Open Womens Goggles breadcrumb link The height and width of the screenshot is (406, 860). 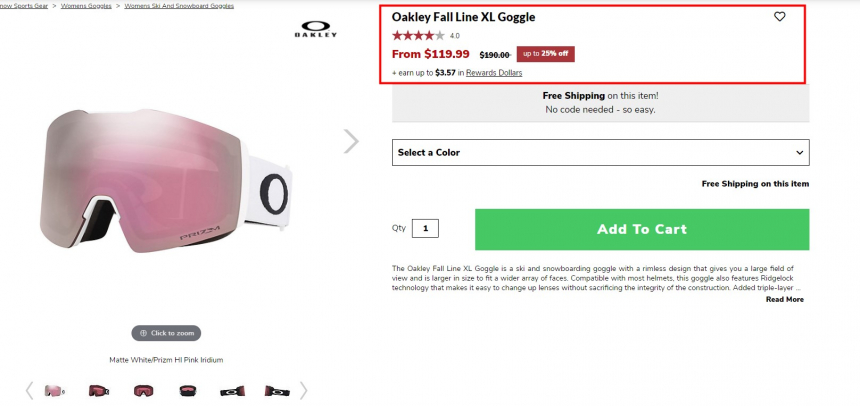pyautogui.click(x=86, y=5)
